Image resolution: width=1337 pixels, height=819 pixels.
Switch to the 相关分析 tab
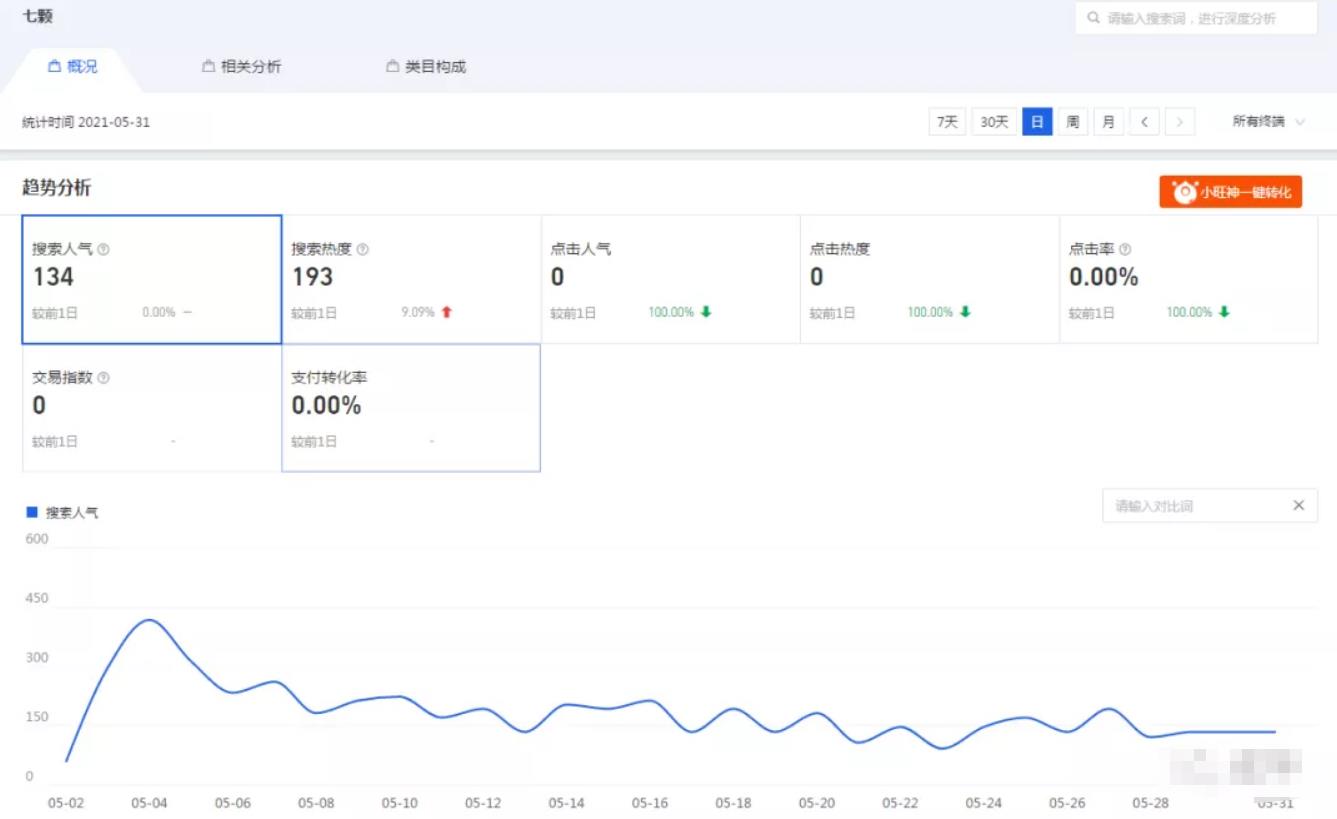(241, 67)
